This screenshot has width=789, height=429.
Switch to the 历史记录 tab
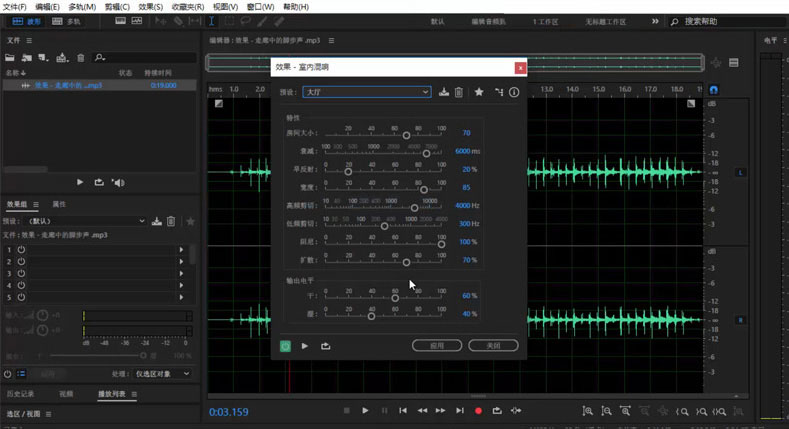point(20,394)
